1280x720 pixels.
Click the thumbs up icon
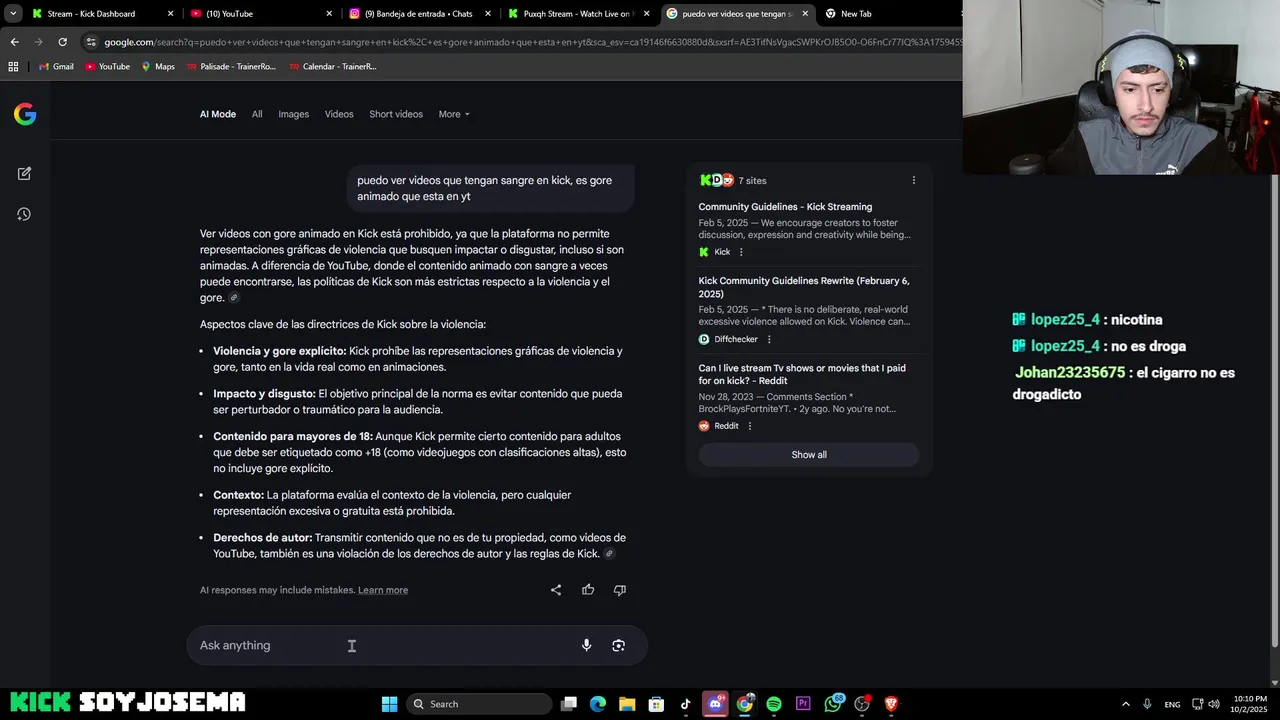tap(588, 590)
